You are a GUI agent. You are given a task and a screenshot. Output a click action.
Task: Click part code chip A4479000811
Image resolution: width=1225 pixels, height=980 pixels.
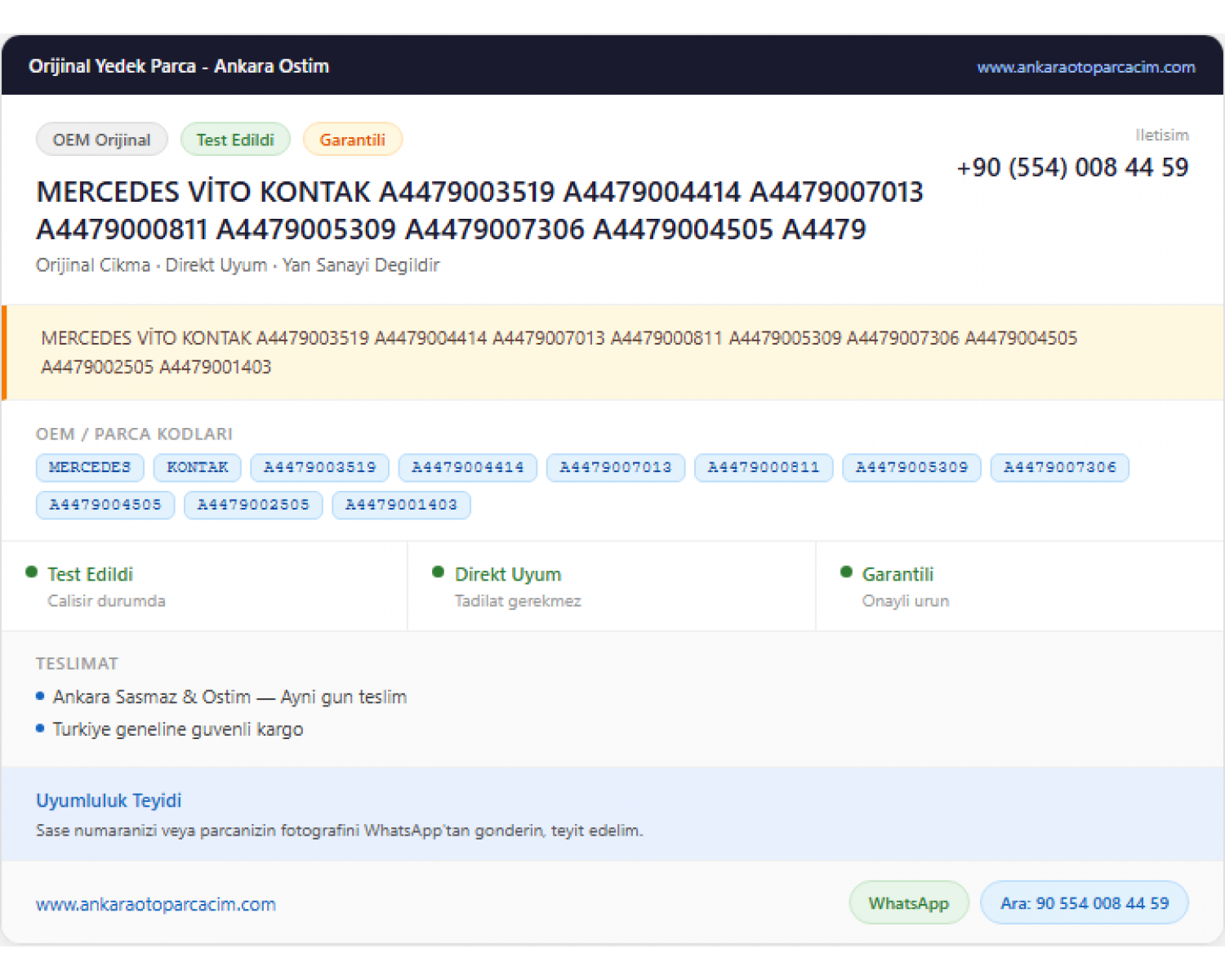pos(764,467)
